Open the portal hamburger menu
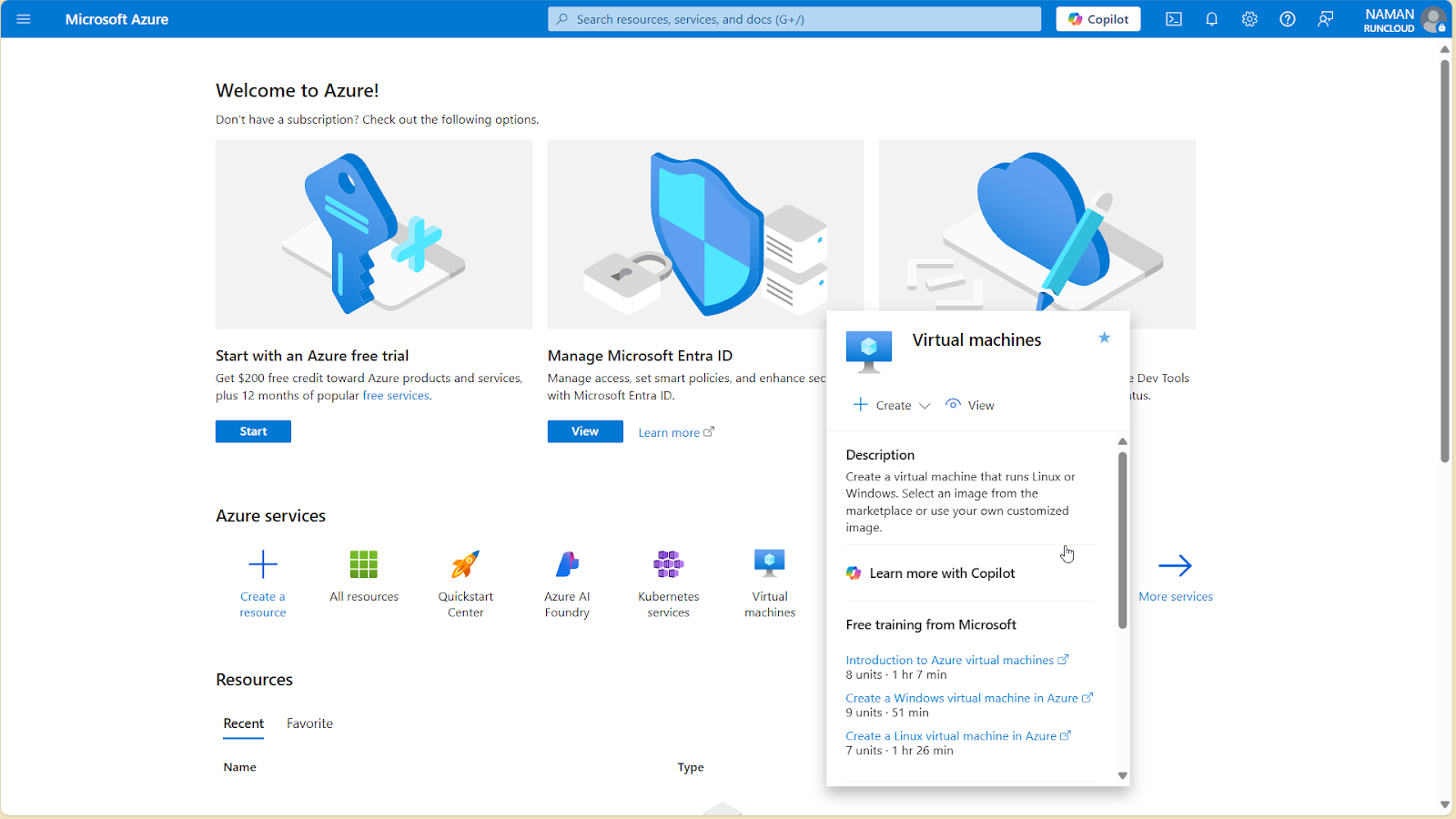The image size is (1456, 819). (x=24, y=19)
